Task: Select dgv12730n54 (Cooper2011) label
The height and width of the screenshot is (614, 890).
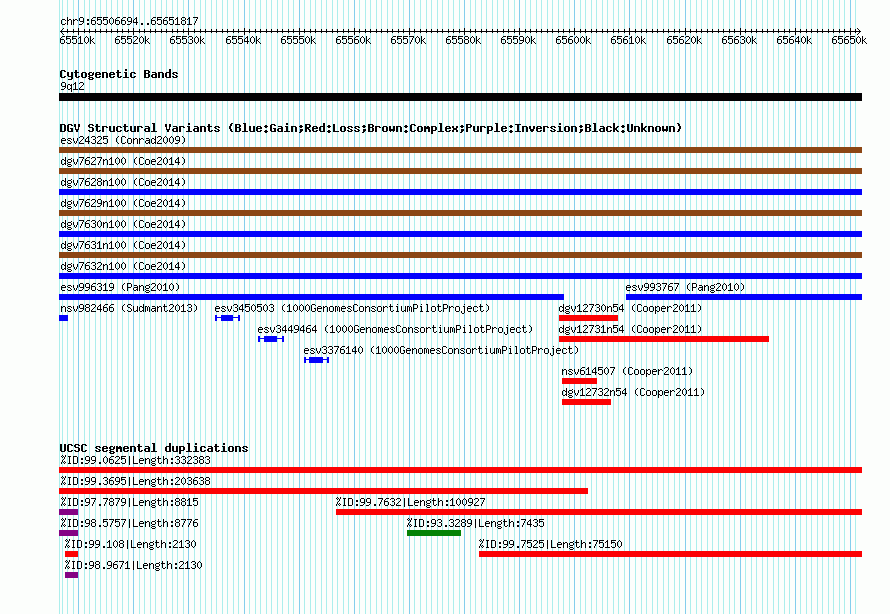Action: (630, 308)
